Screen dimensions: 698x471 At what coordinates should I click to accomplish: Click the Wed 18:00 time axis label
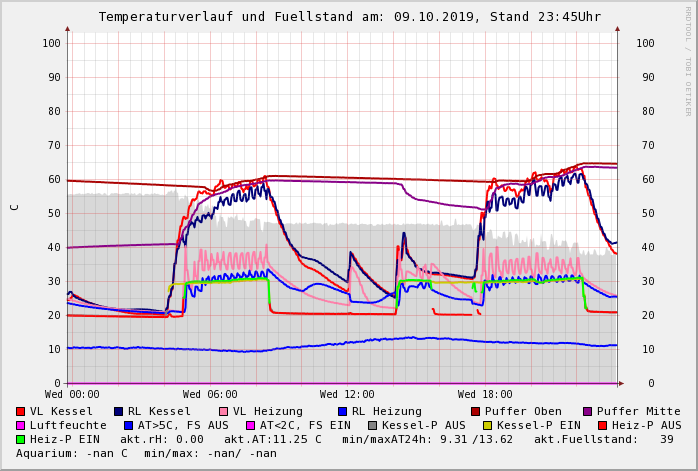485,395
